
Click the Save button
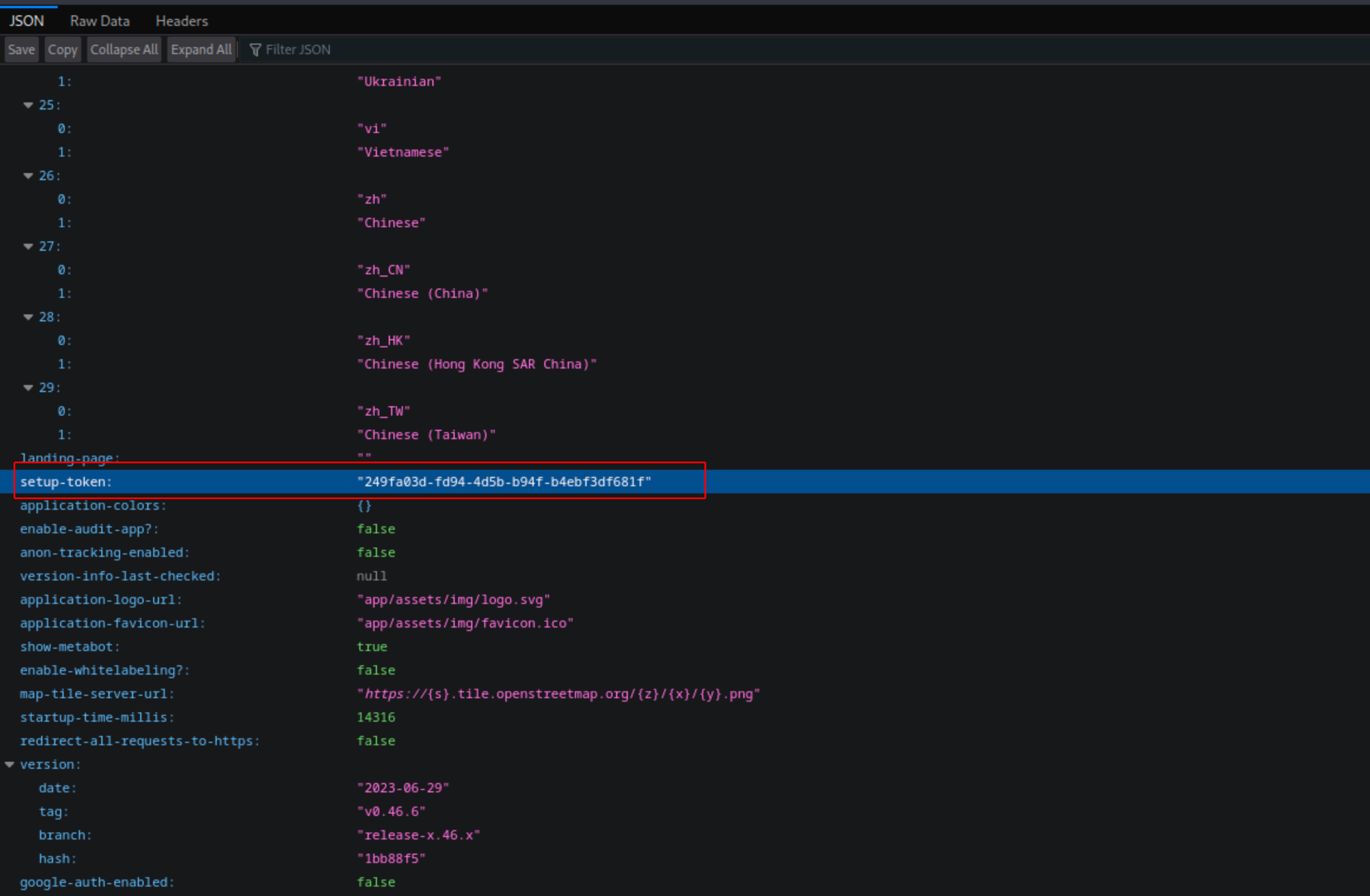click(x=21, y=50)
